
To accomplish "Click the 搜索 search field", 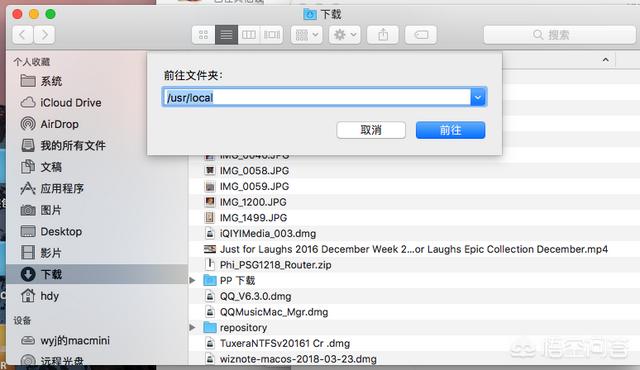I will pyautogui.click(x=559, y=35).
